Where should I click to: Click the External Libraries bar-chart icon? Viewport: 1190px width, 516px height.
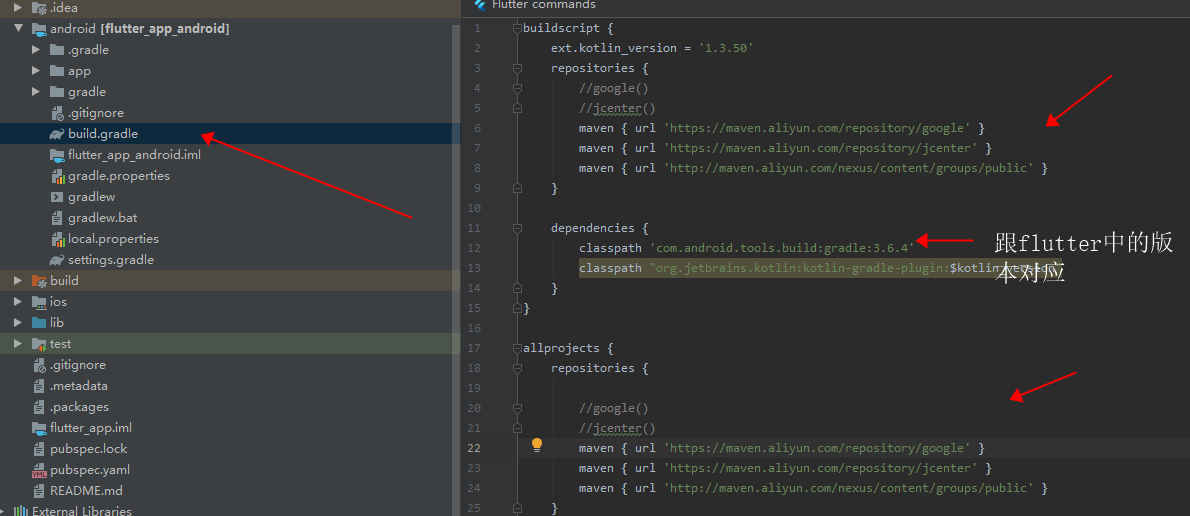(21, 511)
